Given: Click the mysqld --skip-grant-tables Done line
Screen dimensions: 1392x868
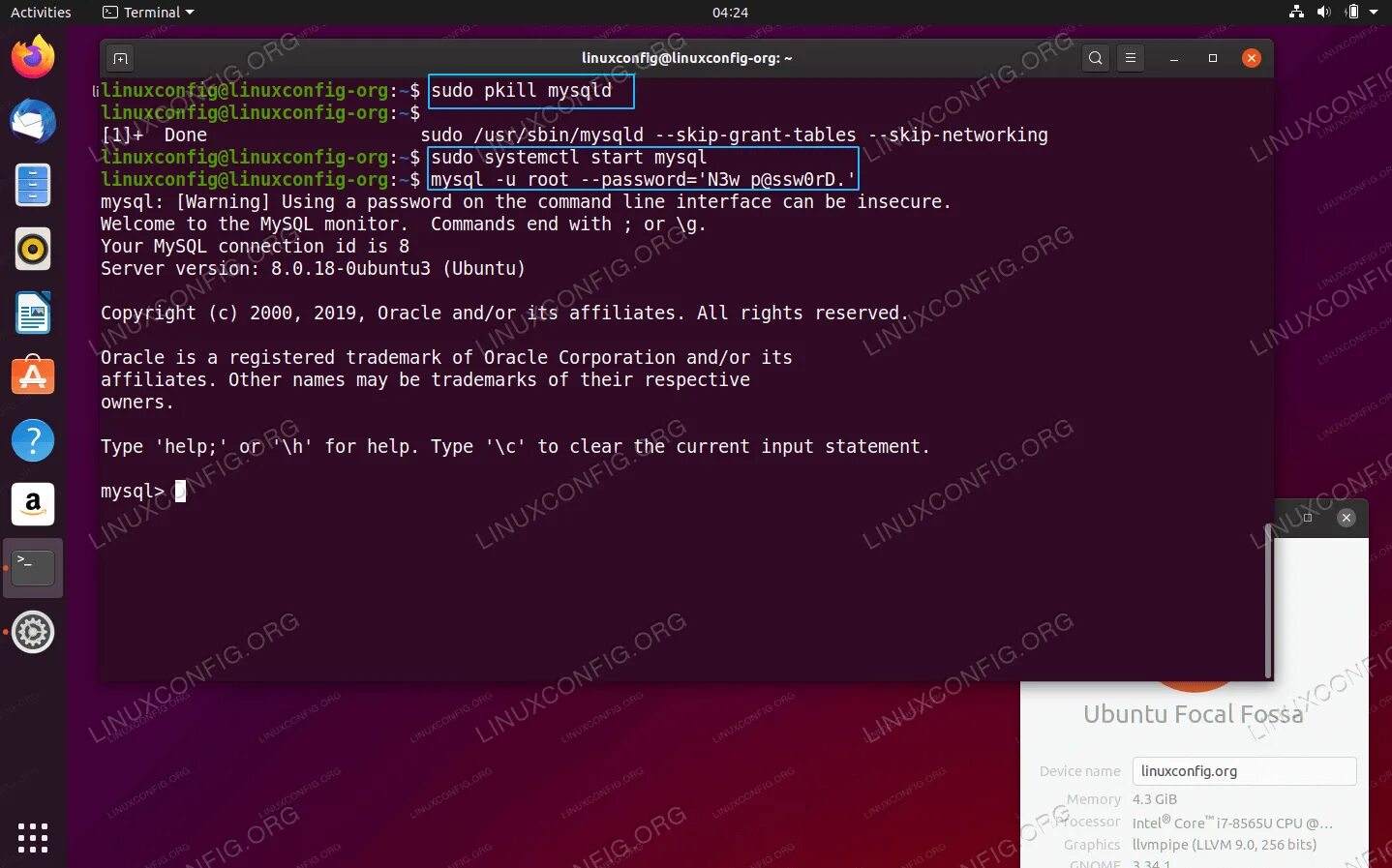Looking at the screenshot, I should tap(574, 135).
